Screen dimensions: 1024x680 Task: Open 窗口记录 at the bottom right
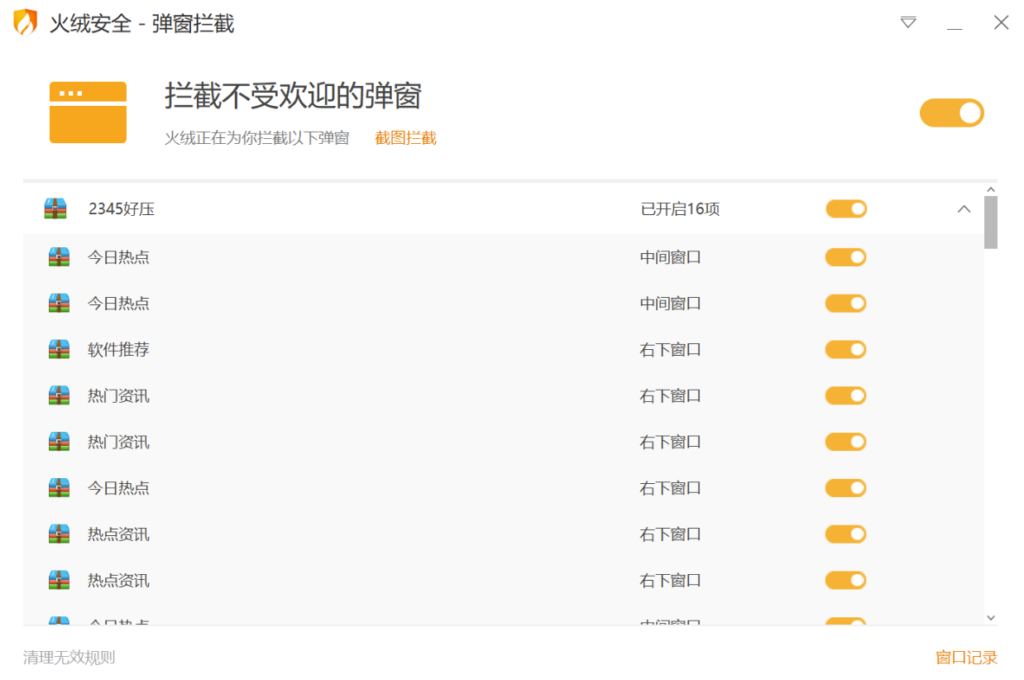[x=966, y=657]
